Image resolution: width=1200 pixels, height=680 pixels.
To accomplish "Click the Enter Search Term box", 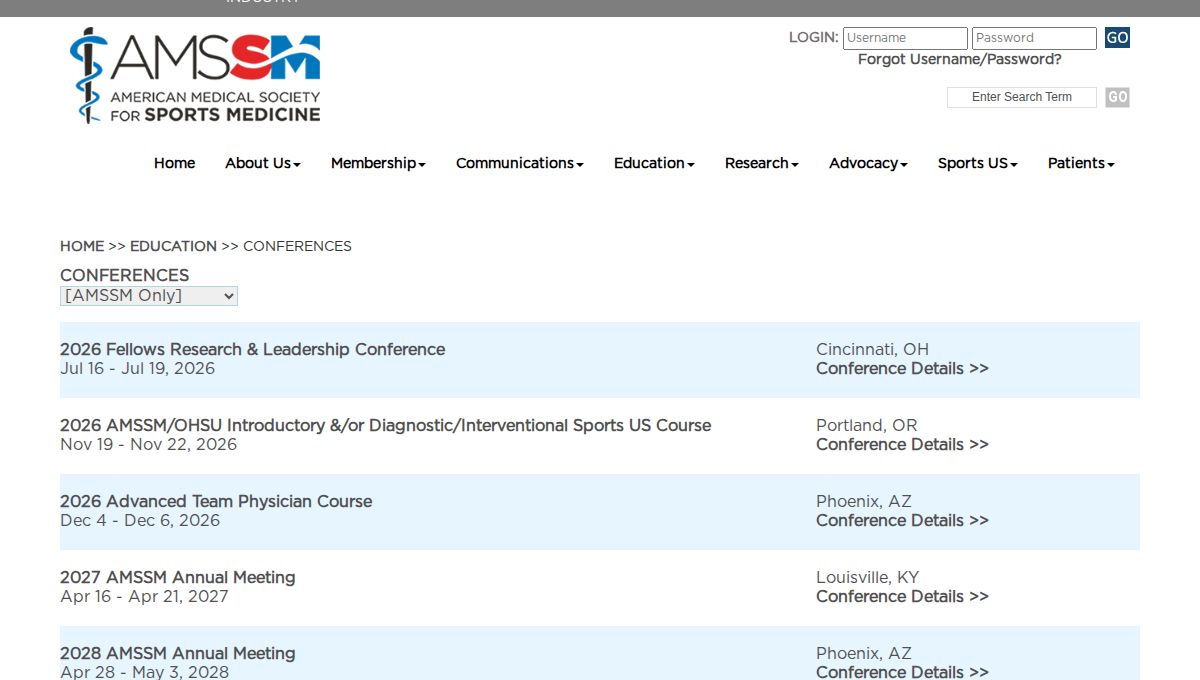I will (1022, 97).
